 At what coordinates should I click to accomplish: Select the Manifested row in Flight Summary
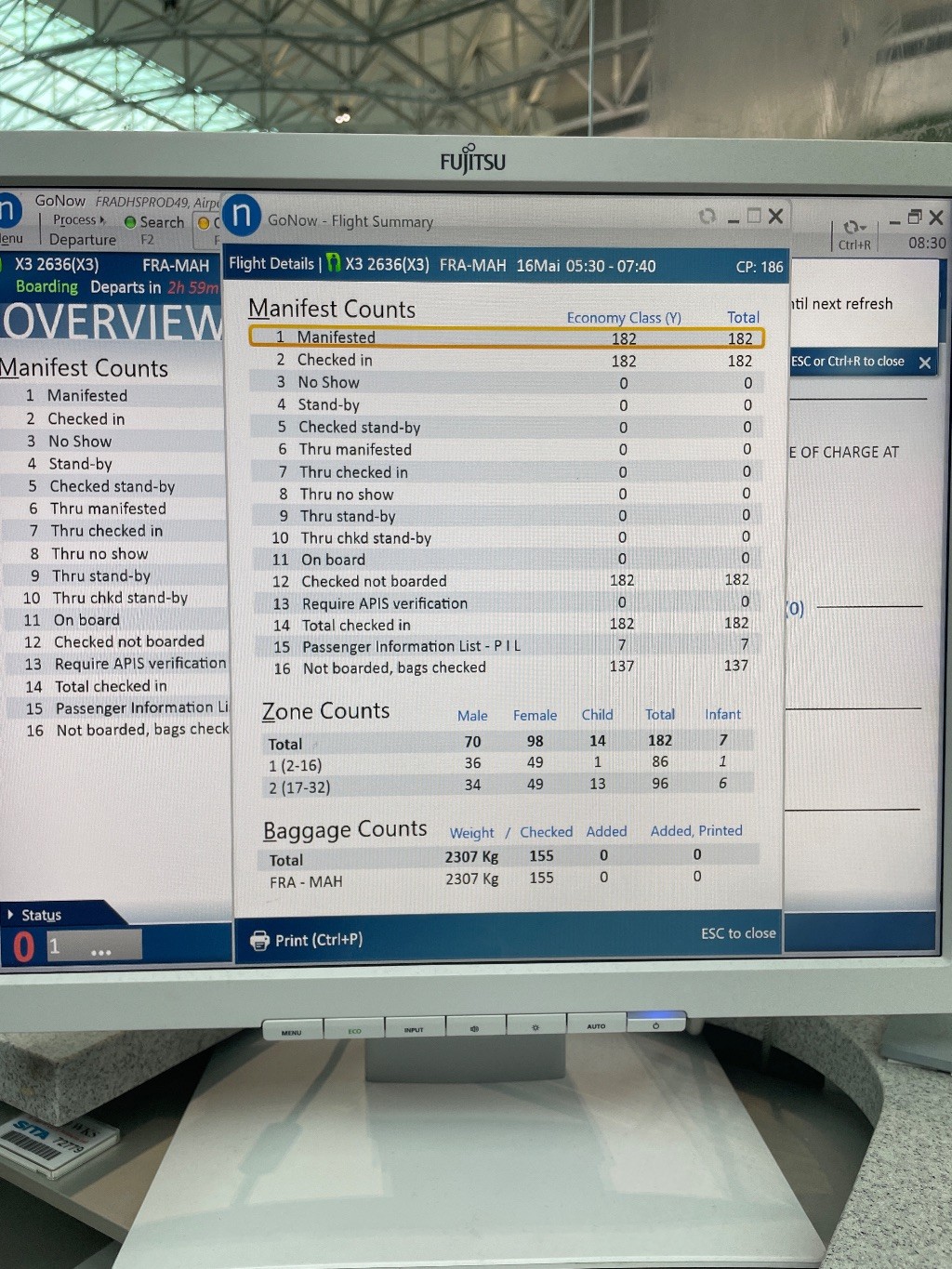507,337
